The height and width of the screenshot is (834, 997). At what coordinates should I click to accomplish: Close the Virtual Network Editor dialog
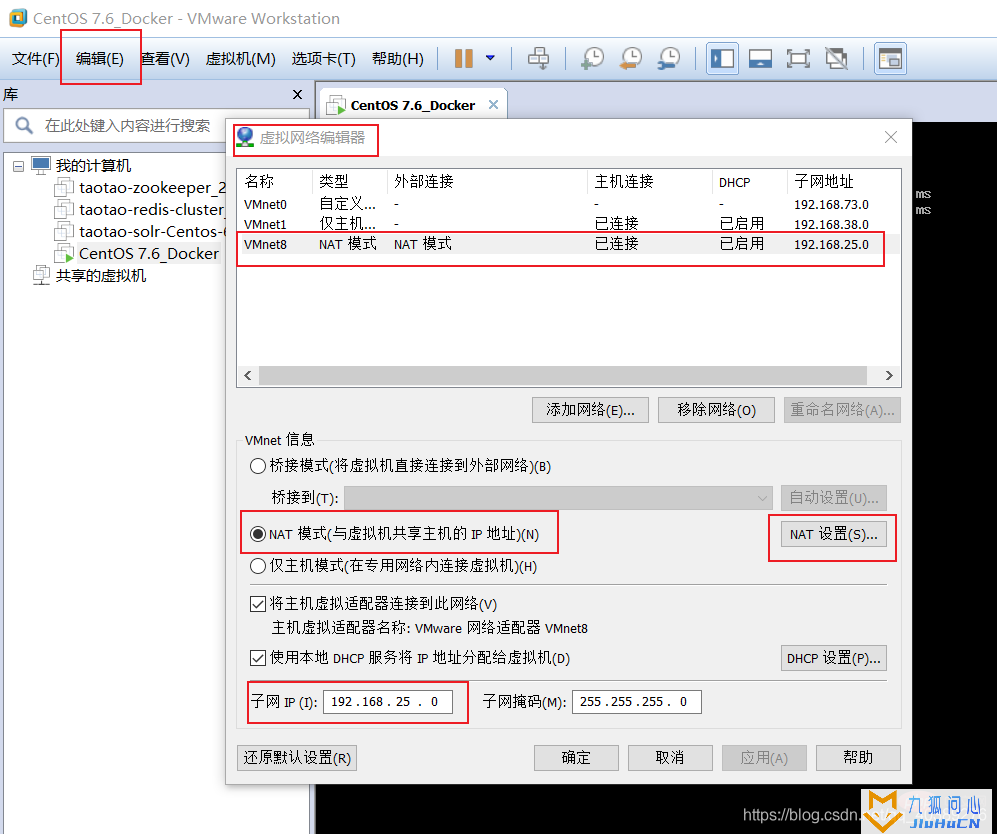click(x=891, y=137)
